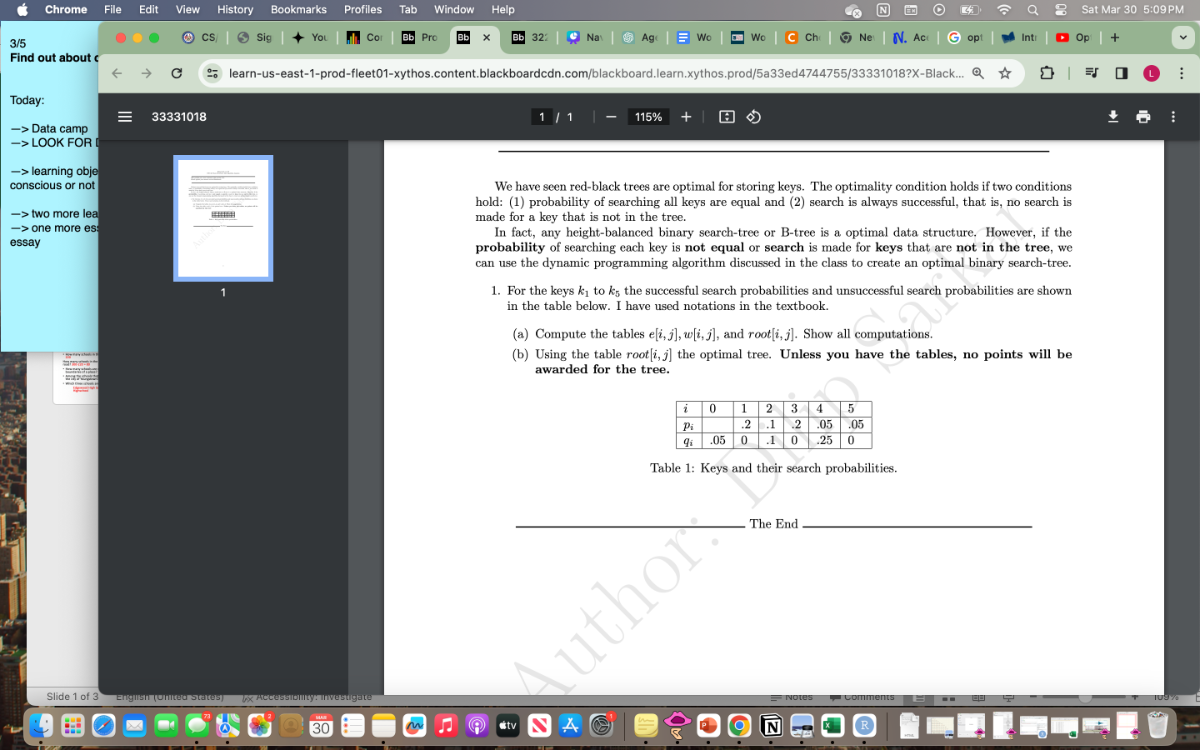Select page 1 thumbnail in the sidebar

(x=223, y=218)
